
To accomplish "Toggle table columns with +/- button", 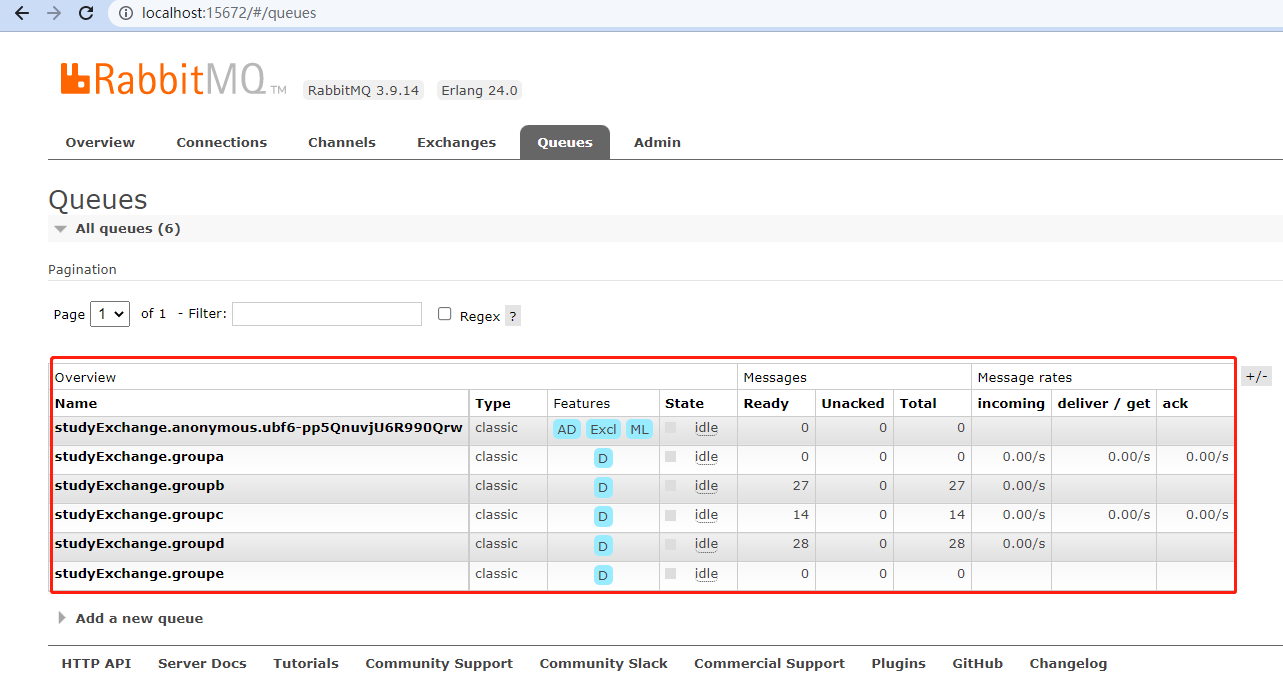I will point(1257,376).
